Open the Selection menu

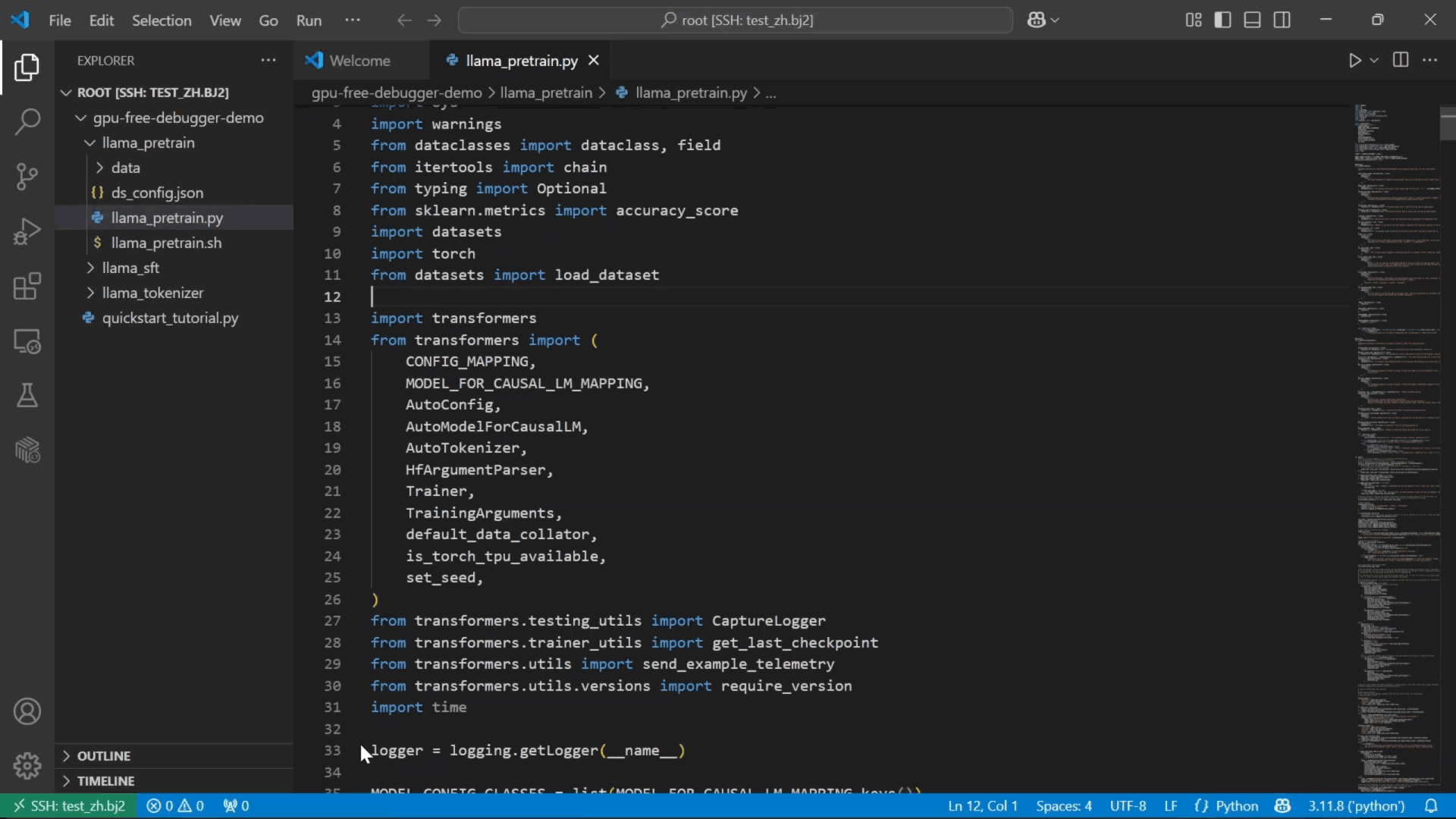[162, 20]
